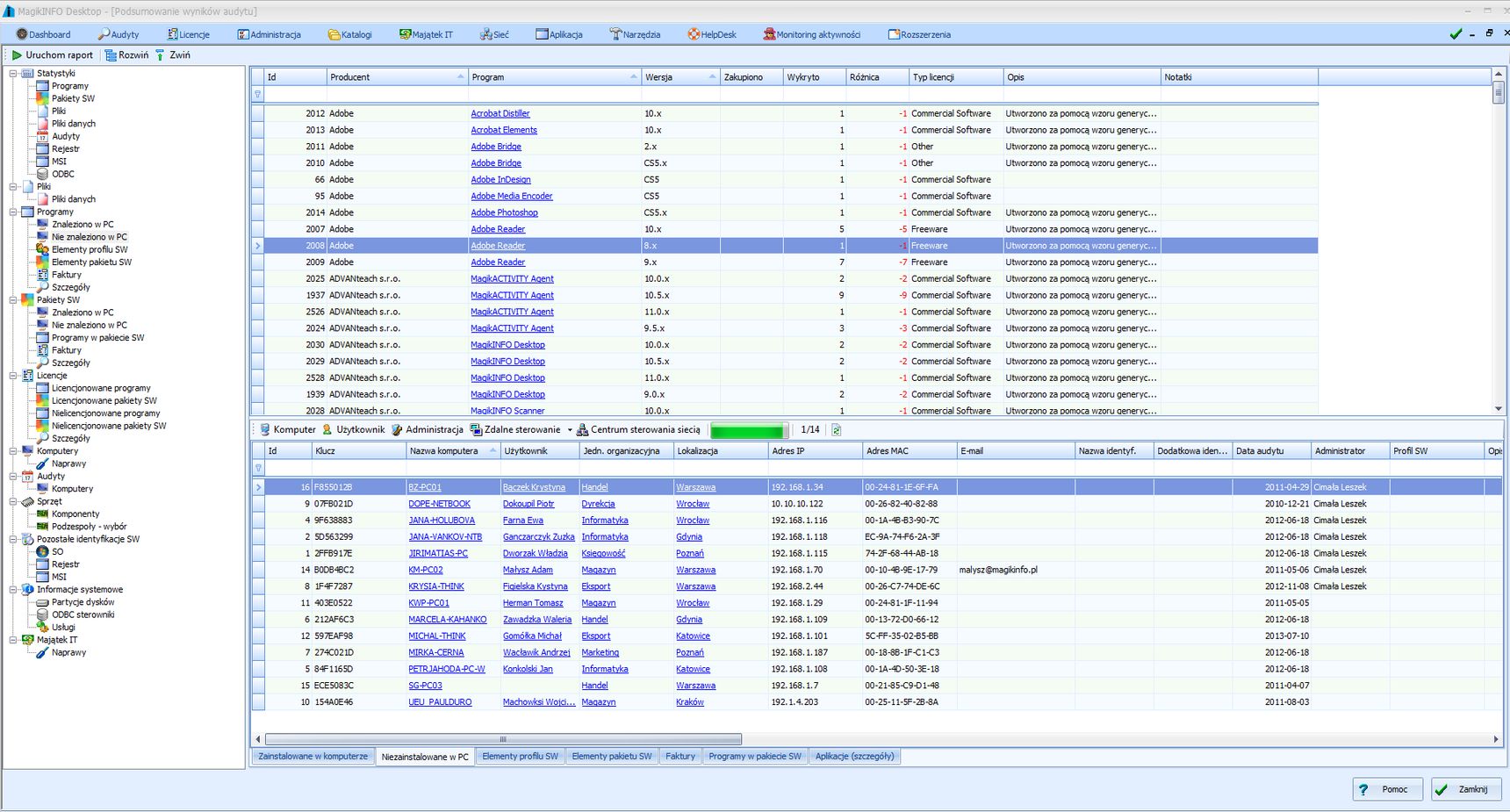Viewport: 1510px width, 812px height.
Task: Select Licencjonowane programy tree item
Action: 101,388
